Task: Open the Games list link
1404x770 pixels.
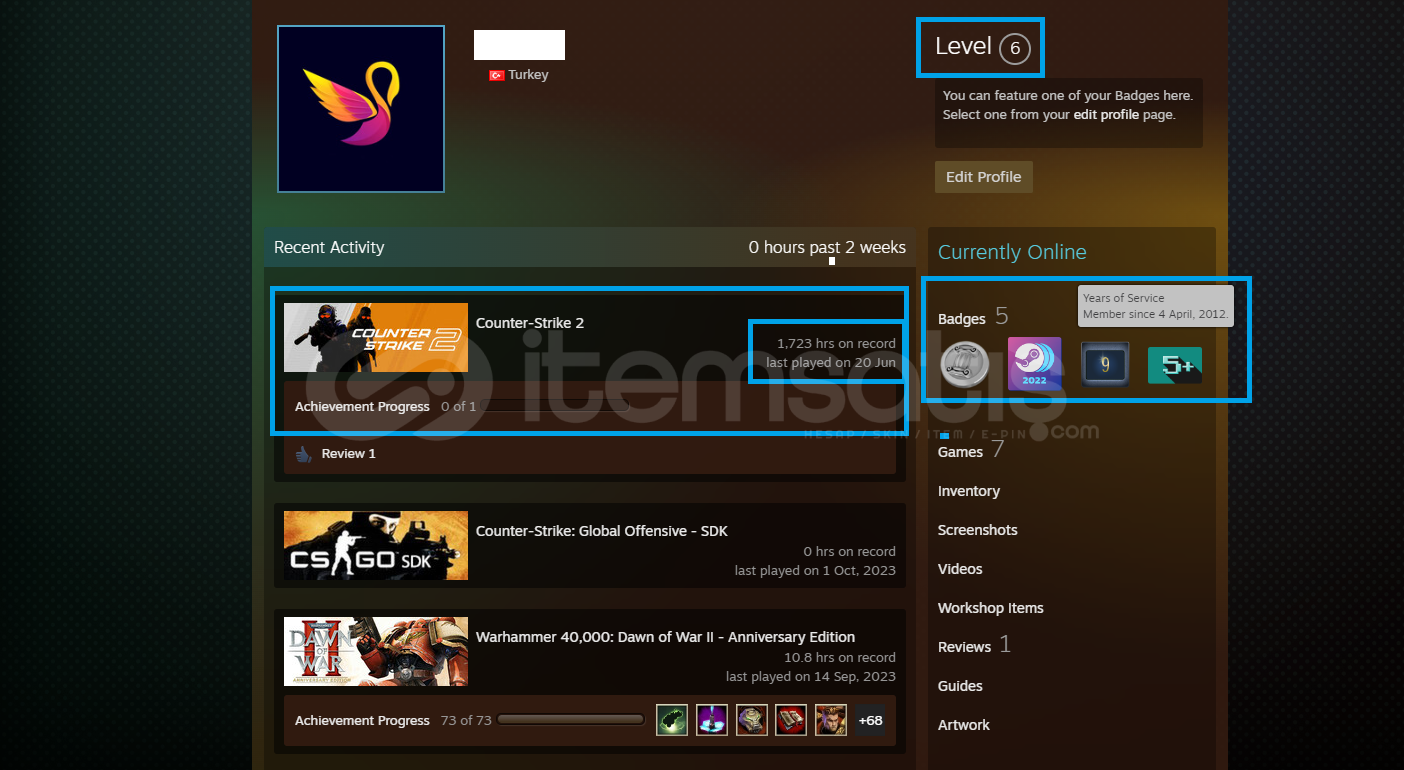Action: (961, 452)
